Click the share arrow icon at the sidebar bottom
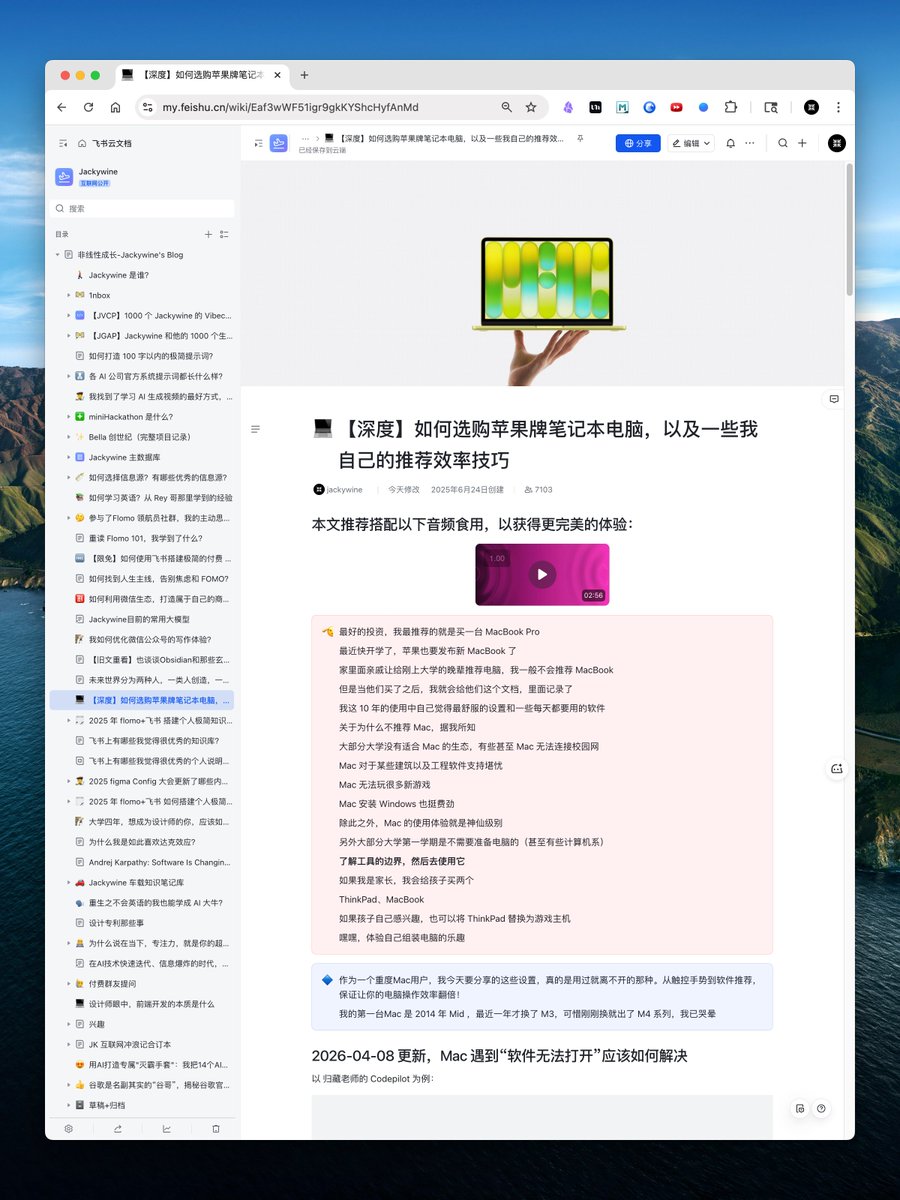This screenshot has height=1200, width=900. pyautogui.click(x=118, y=1128)
